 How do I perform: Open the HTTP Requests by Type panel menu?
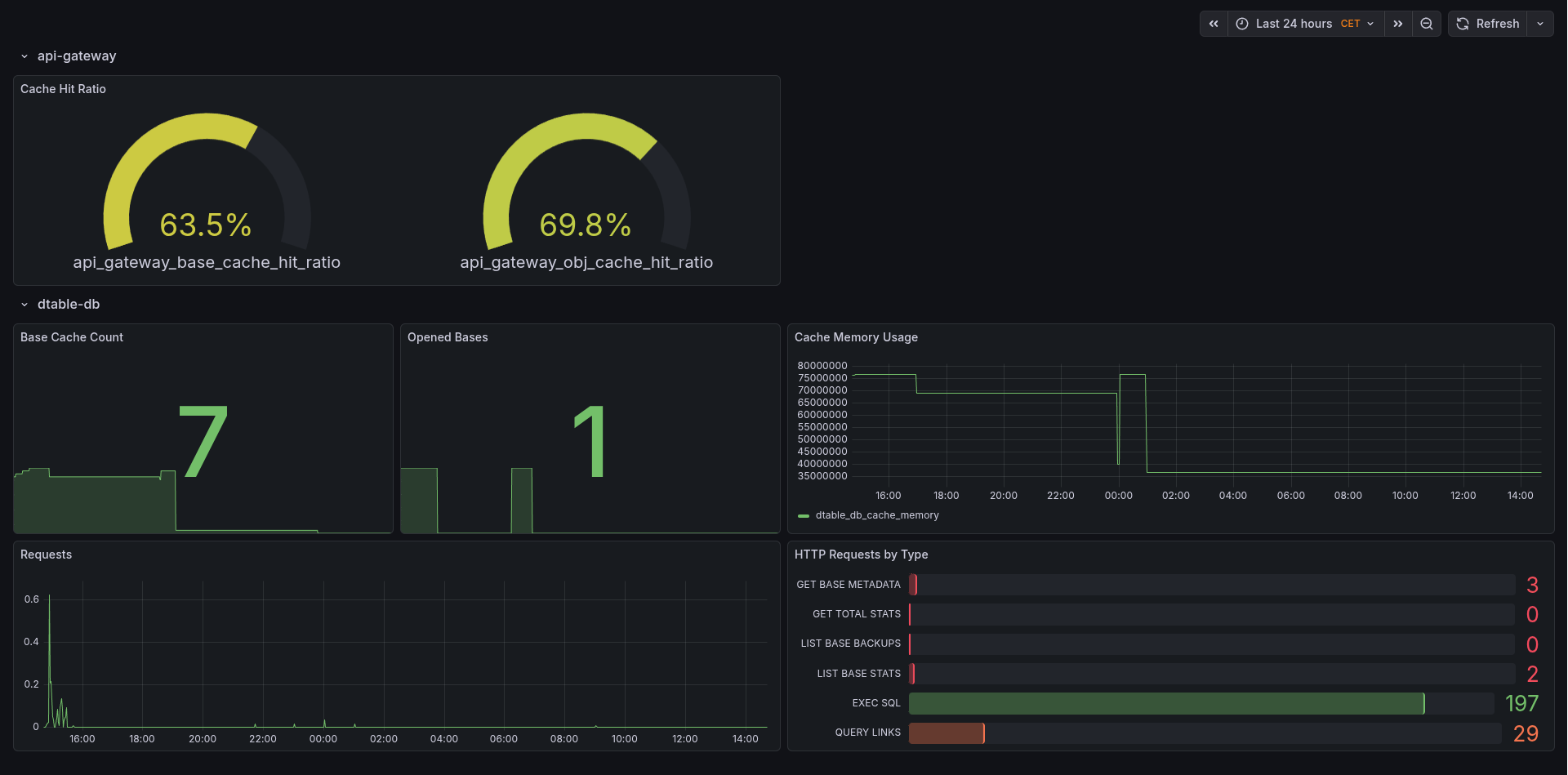click(x=861, y=555)
